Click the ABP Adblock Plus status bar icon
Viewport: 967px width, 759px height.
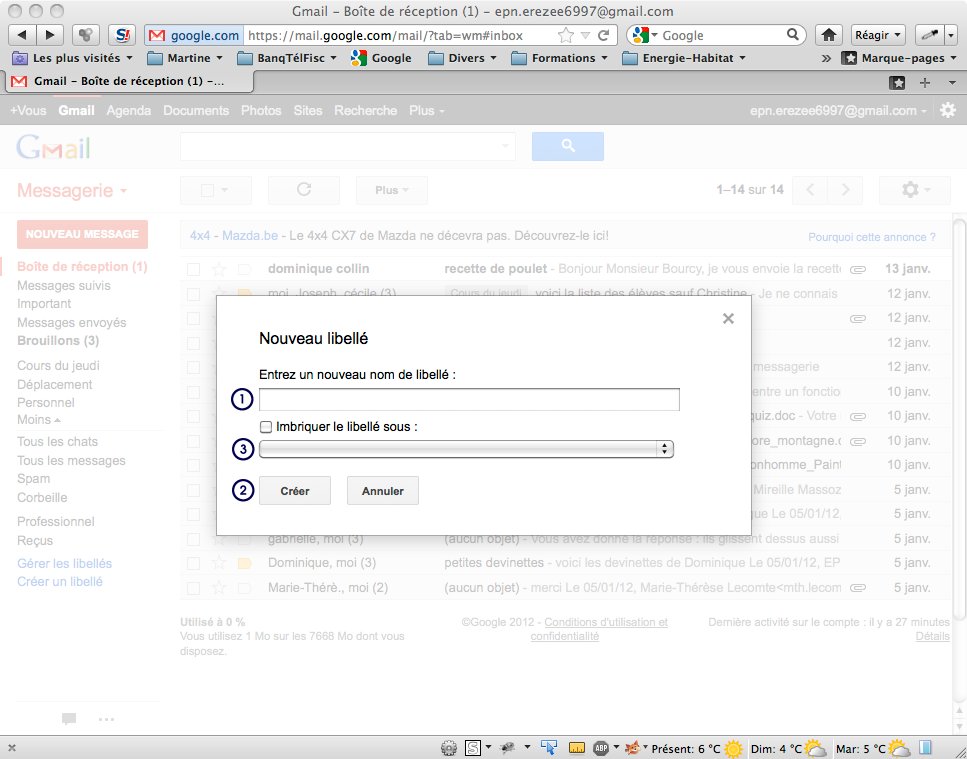601,749
